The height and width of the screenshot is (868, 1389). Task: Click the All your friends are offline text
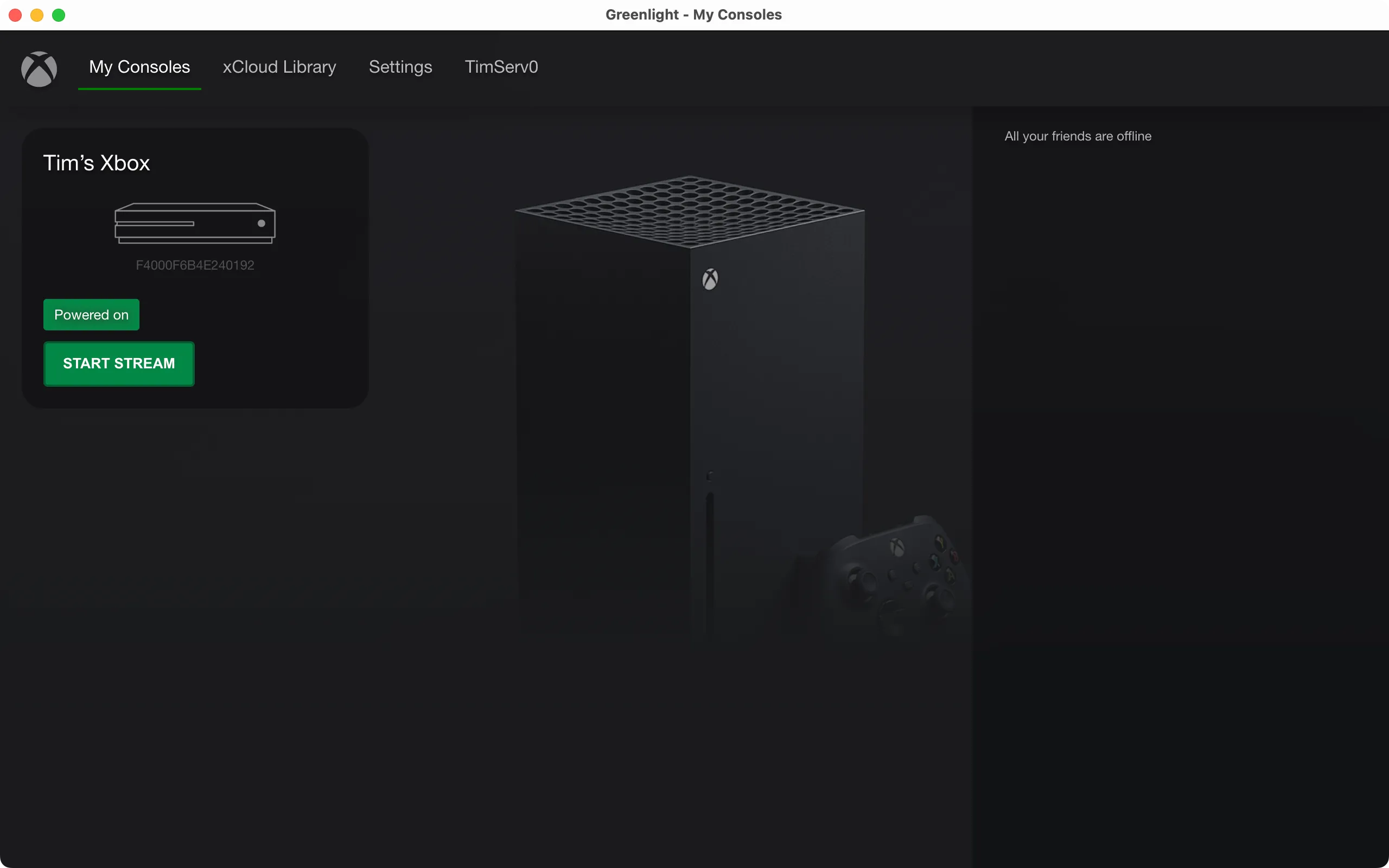[1078, 136]
